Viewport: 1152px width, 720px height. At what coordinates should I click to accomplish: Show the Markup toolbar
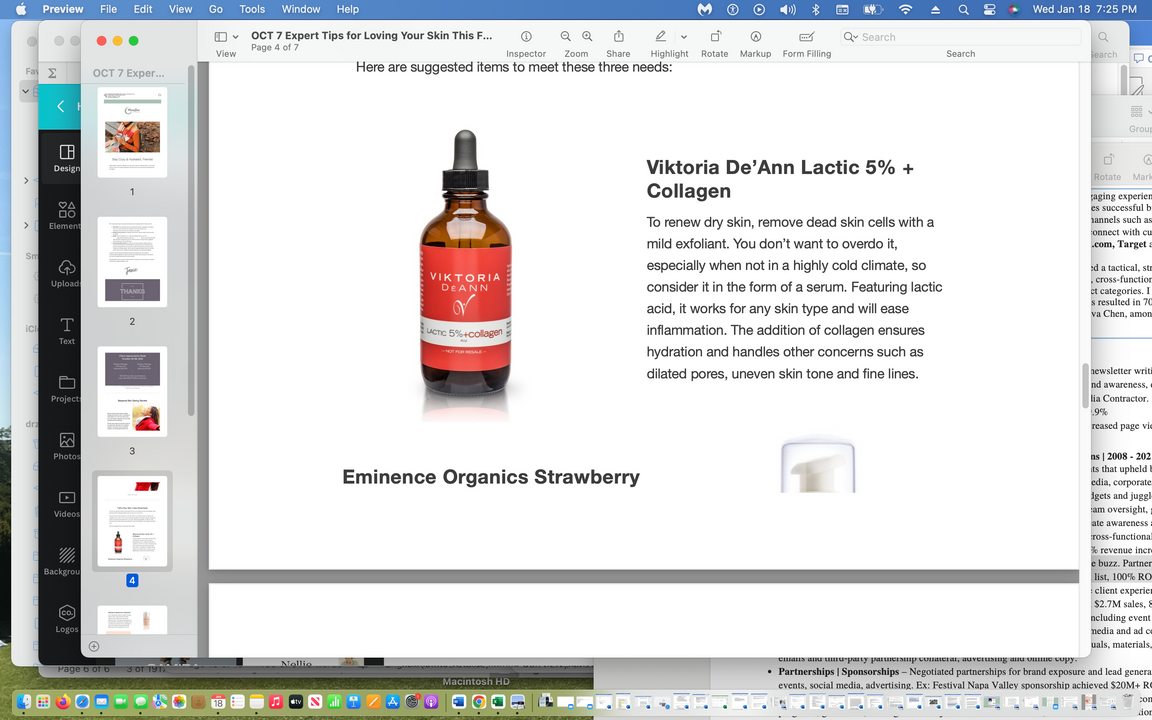coord(755,37)
